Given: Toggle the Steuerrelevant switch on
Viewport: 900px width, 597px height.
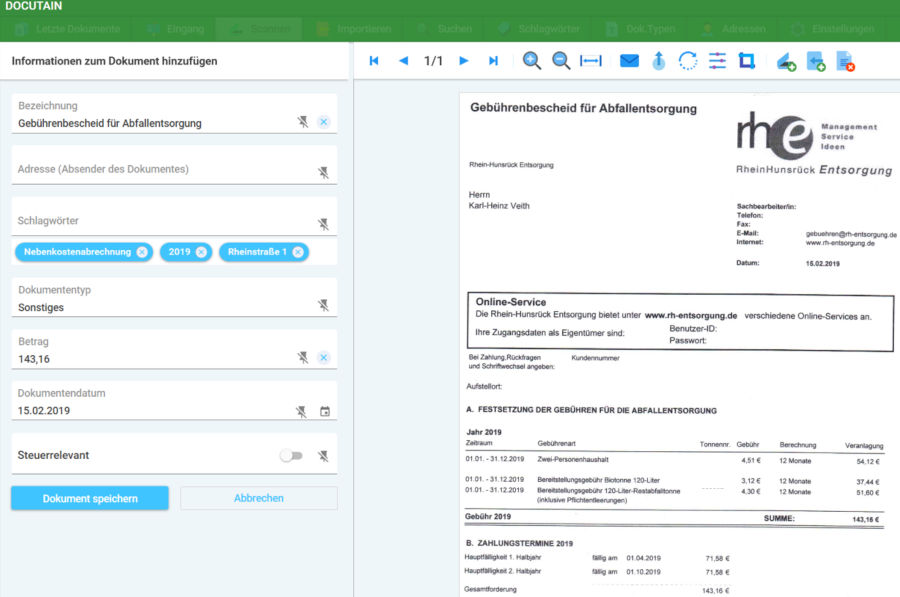Looking at the screenshot, I should coord(292,455).
